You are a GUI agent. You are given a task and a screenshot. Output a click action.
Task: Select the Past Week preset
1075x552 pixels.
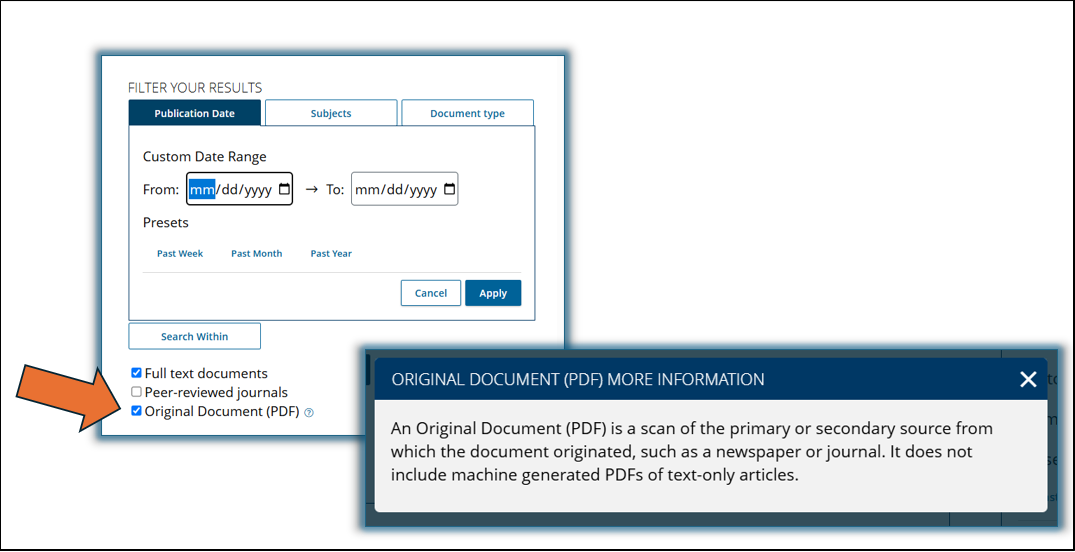pos(180,254)
